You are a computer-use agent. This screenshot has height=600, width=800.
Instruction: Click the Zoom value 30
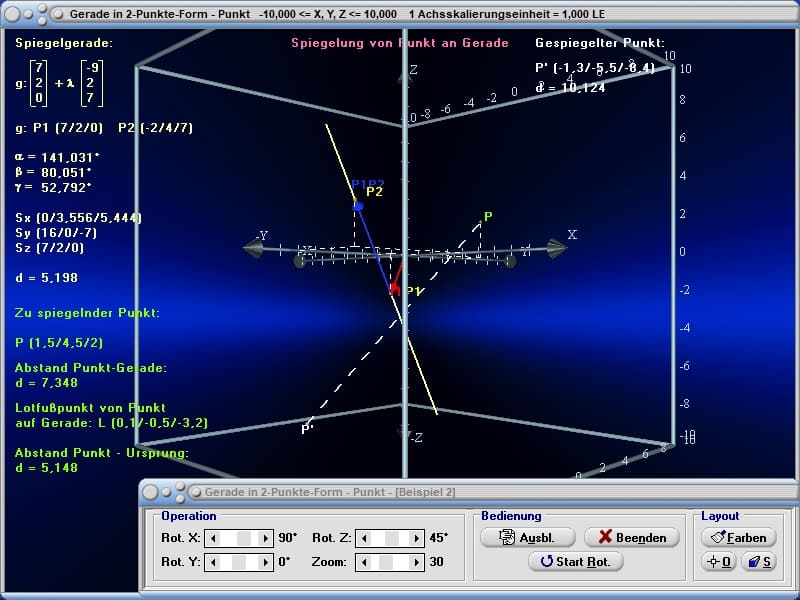[x=436, y=562]
